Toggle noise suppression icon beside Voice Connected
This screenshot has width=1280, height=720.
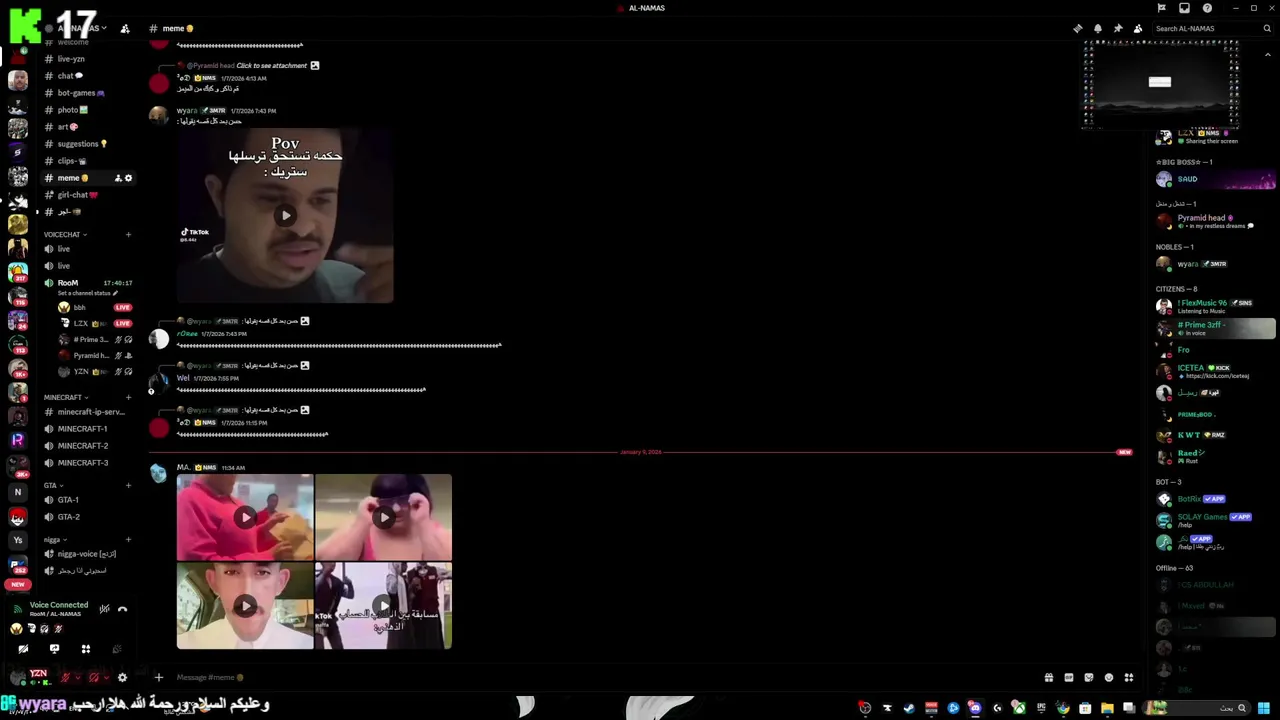pos(104,609)
